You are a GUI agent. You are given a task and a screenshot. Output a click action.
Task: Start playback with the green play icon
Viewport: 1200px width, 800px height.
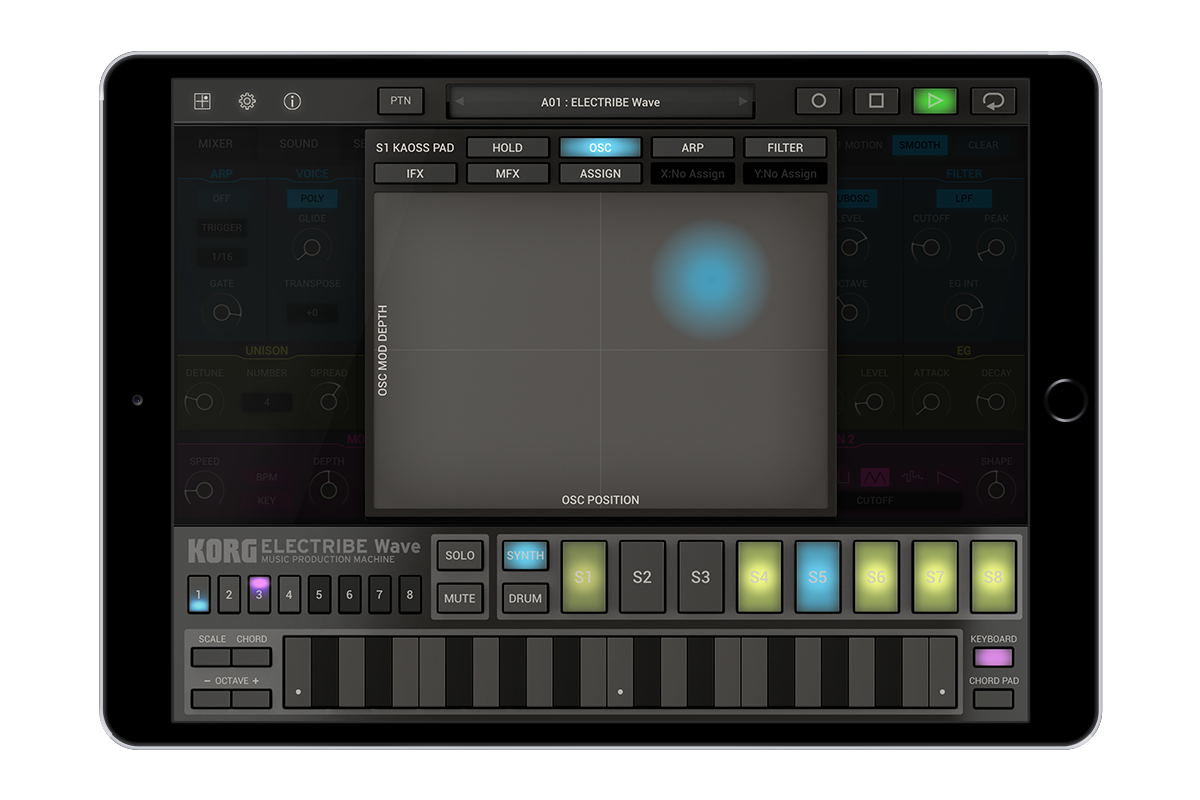point(935,101)
